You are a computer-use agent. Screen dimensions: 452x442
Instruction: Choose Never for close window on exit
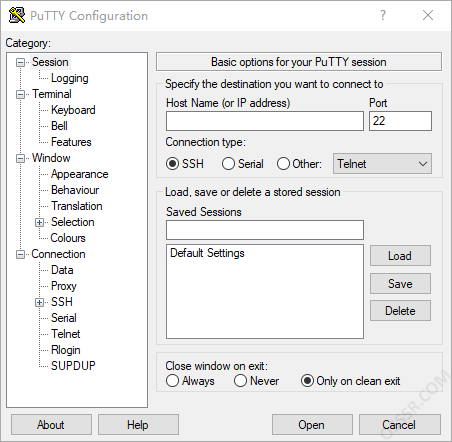click(240, 381)
